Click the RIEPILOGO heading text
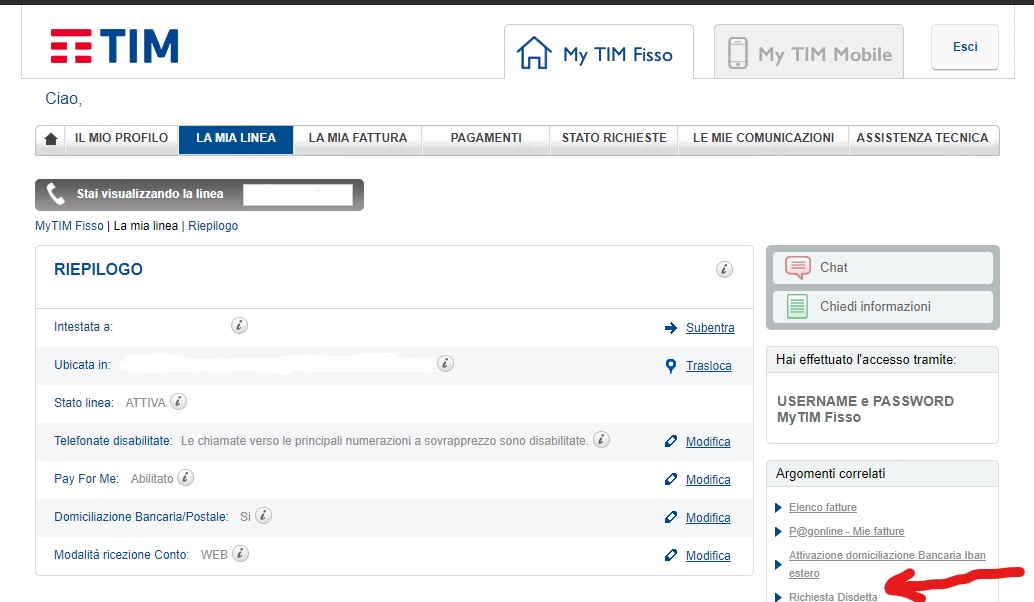The height and width of the screenshot is (602, 1034). [98, 269]
